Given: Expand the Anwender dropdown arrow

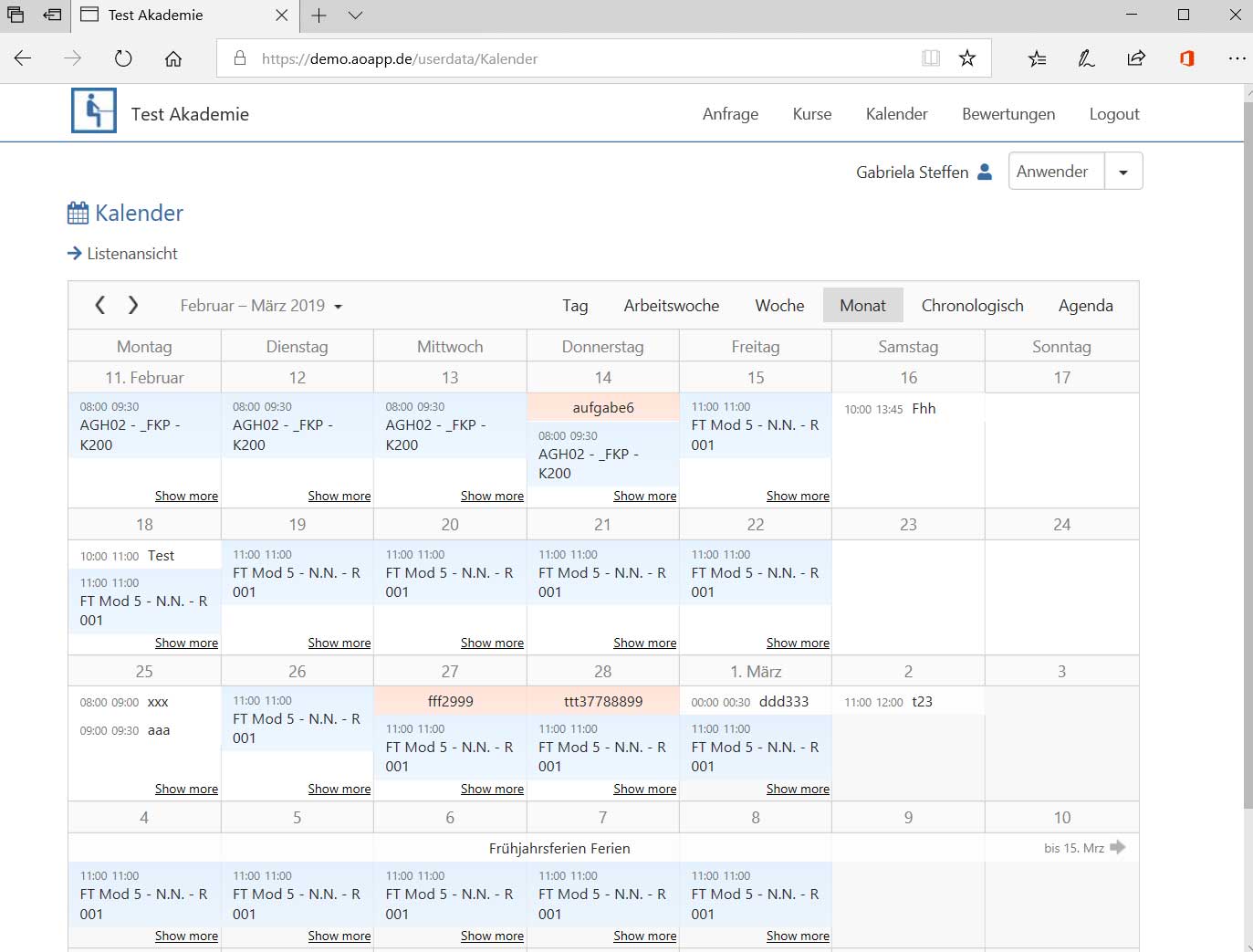Looking at the screenshot, I should click(x=1123, y=172).
